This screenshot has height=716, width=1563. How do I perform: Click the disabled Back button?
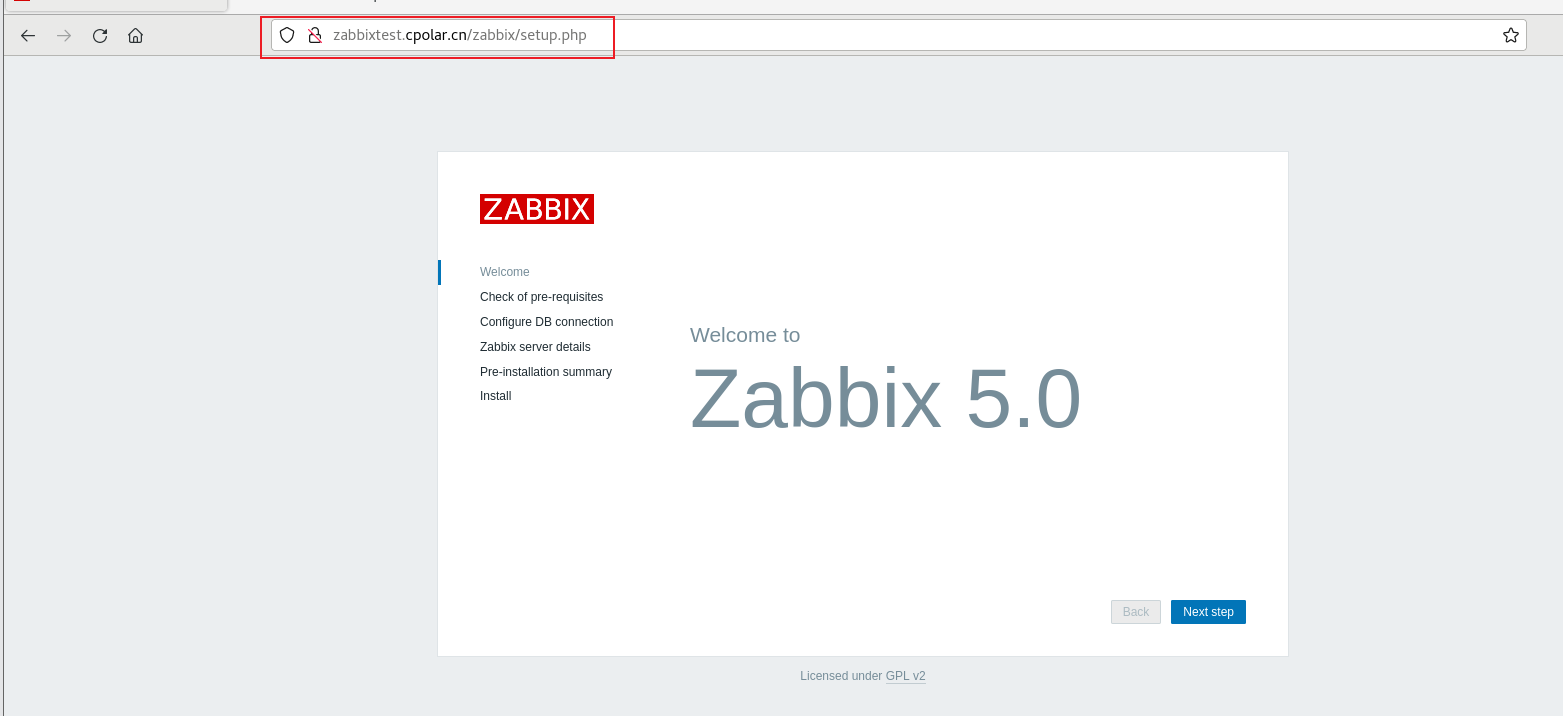coord(1136,612)
